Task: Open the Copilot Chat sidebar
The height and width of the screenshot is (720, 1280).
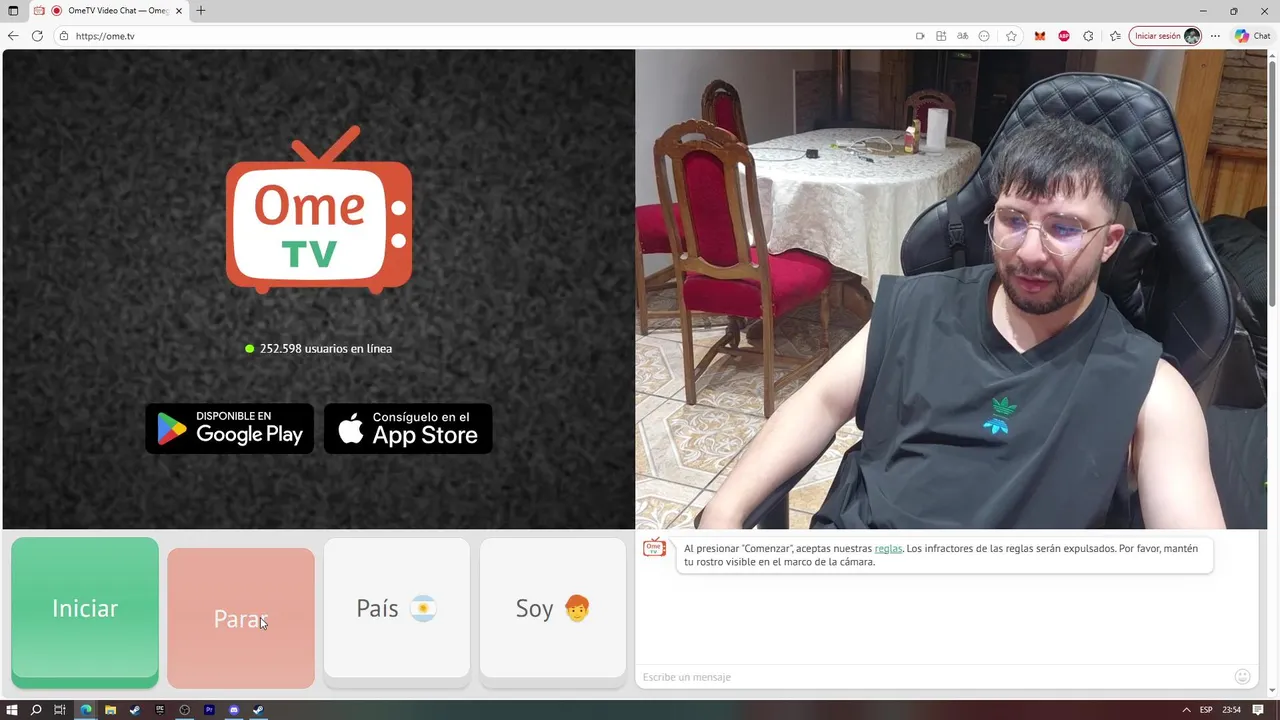Action: click(x=1253, y=36)
